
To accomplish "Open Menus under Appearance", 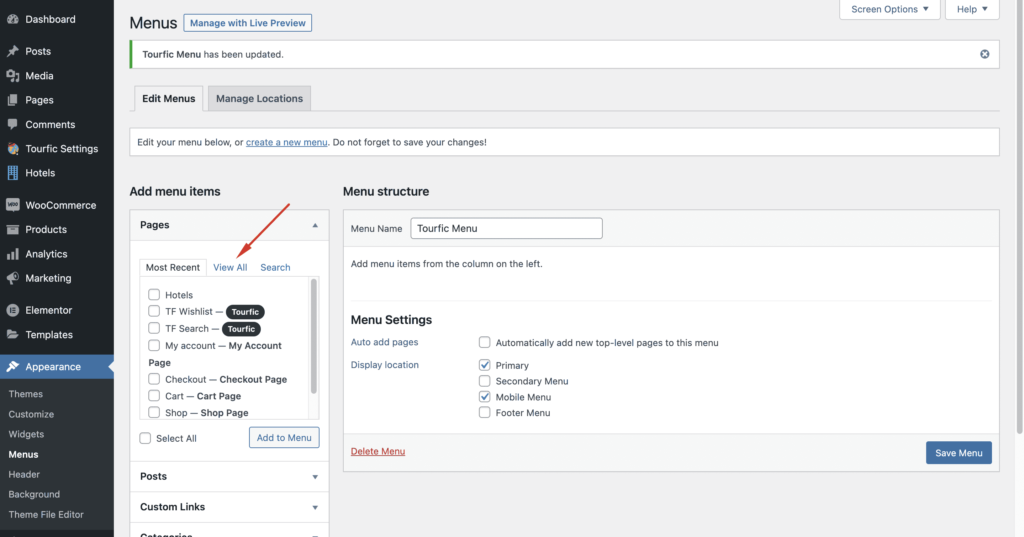I will [24, 454].
